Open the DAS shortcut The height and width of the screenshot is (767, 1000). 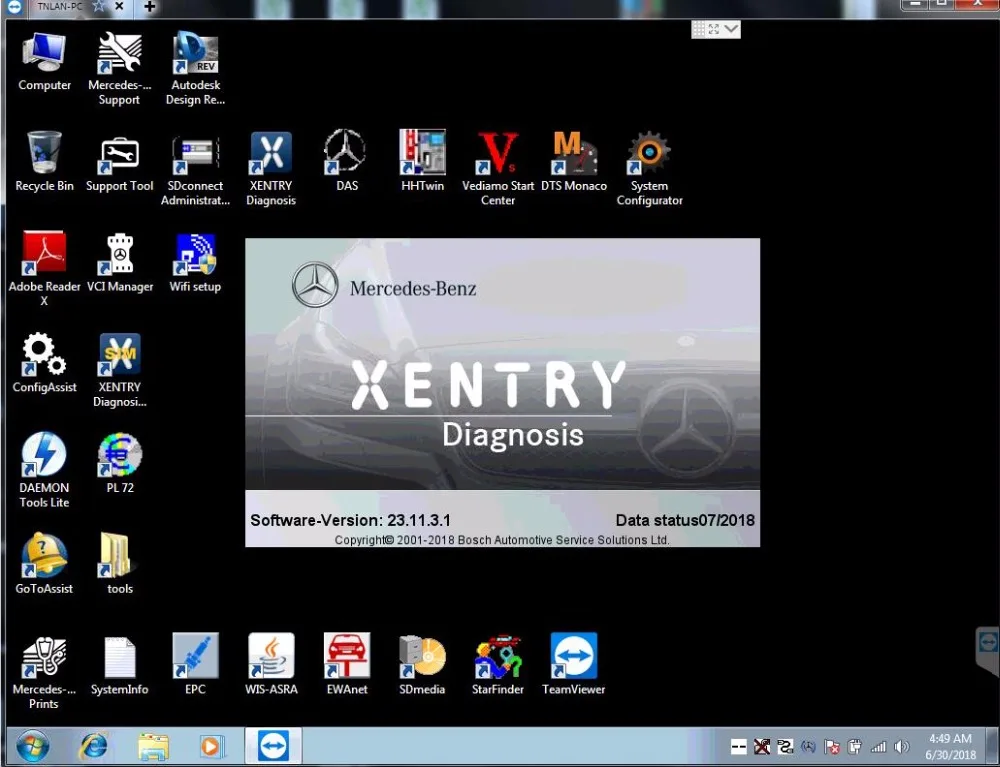346,160
